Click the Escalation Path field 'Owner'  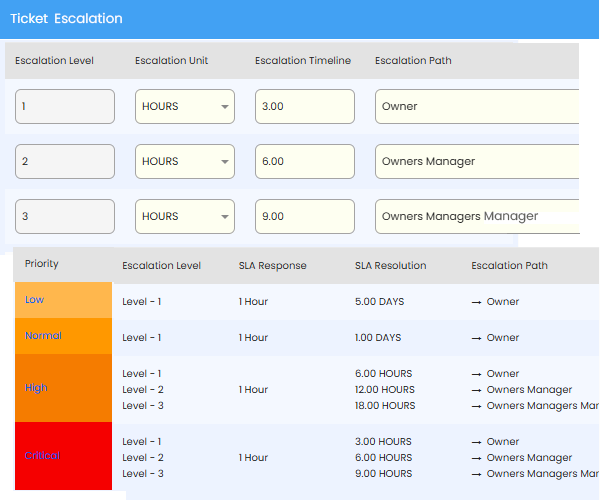point(477,106)
